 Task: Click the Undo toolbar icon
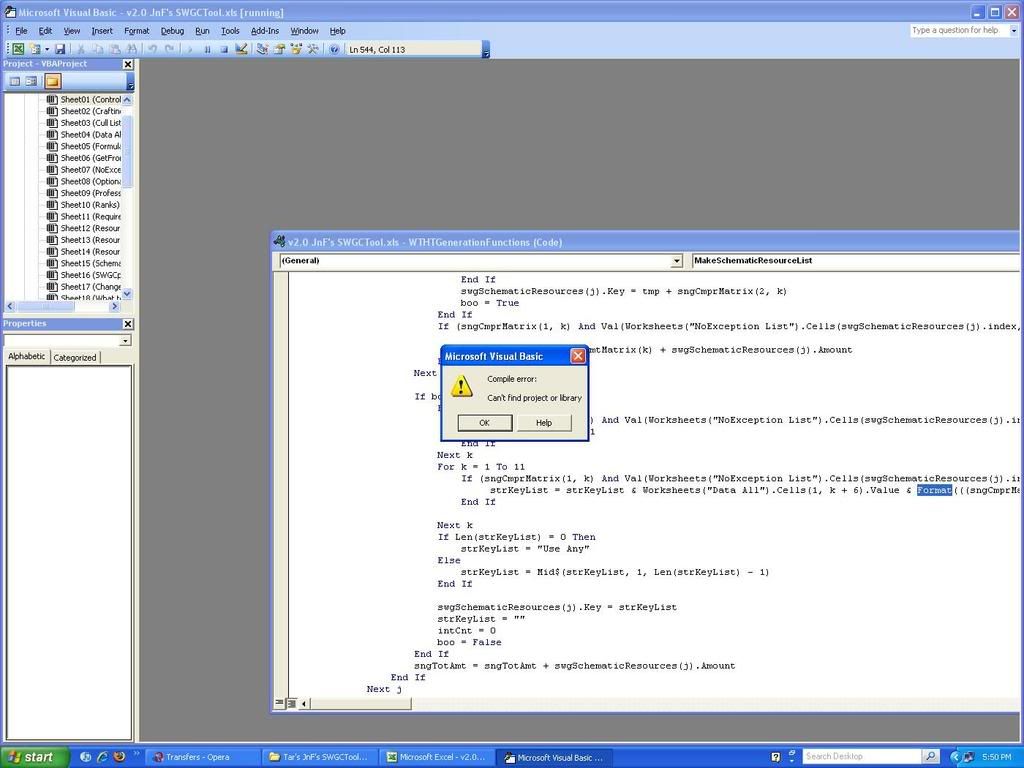point(153,49)
